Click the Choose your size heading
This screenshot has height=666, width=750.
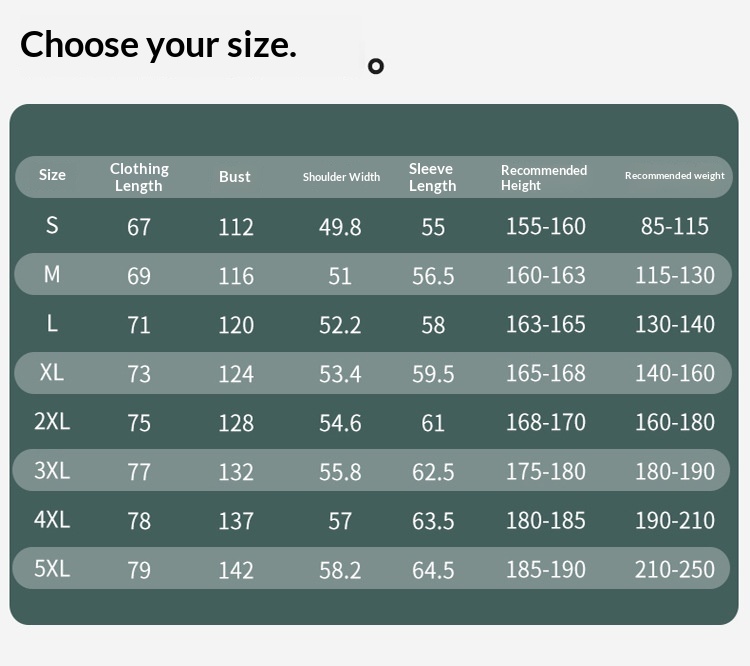[158, 45]
